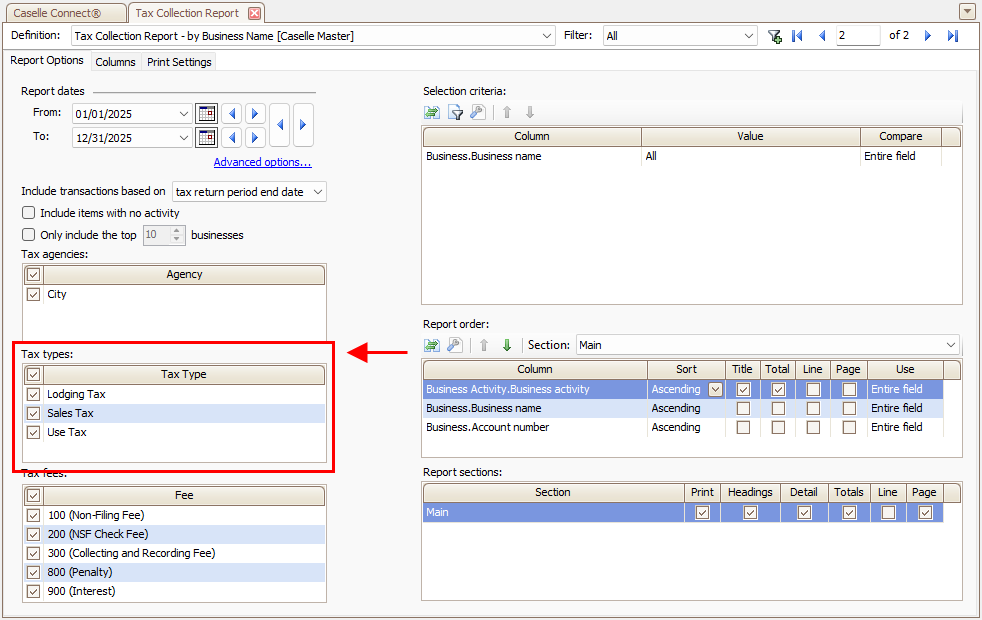
Task: Click the add filter funnel icon
Action: pos(775,36)
